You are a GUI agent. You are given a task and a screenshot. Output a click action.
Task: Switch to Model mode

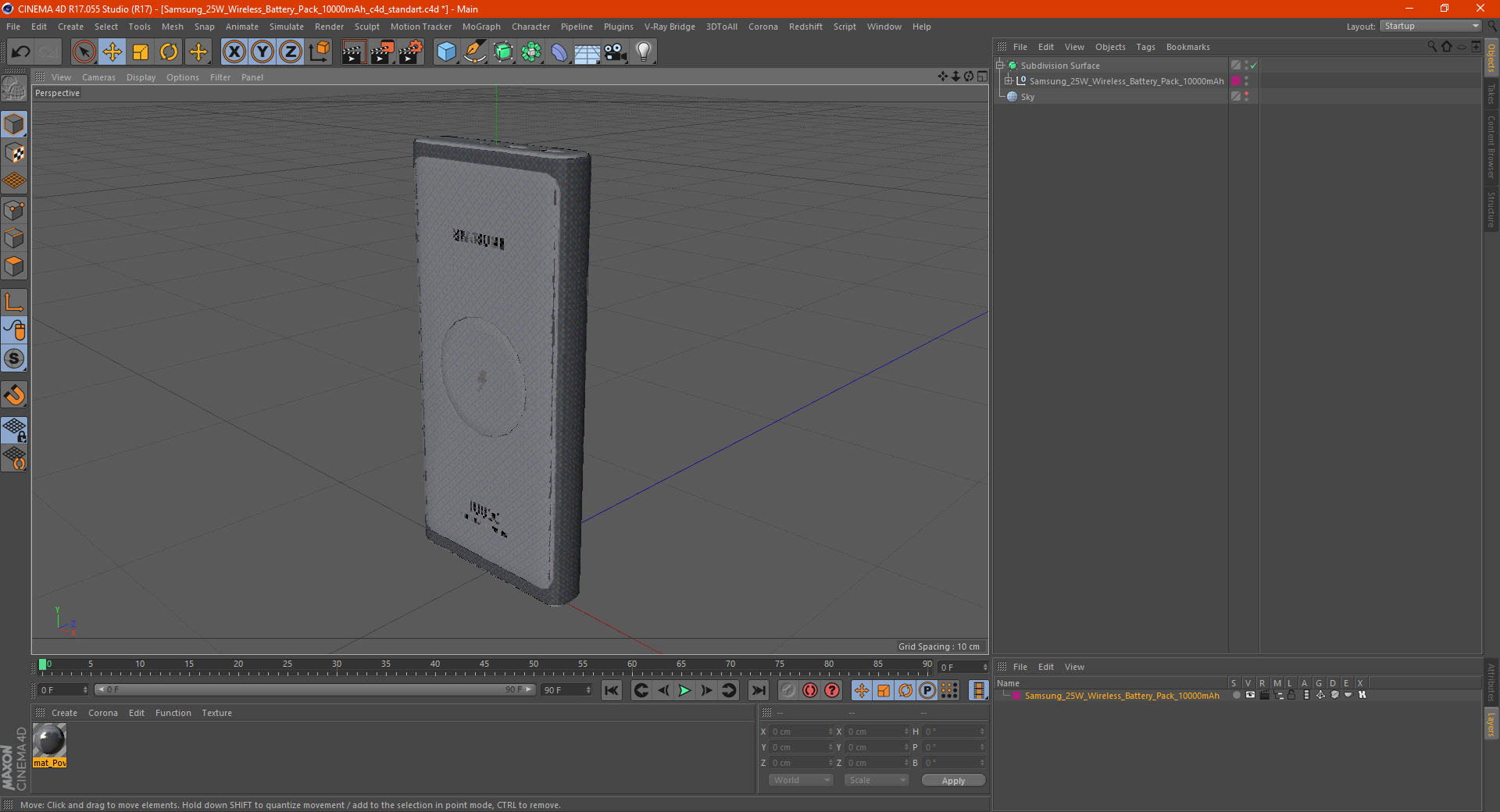[x=14, y=124]
